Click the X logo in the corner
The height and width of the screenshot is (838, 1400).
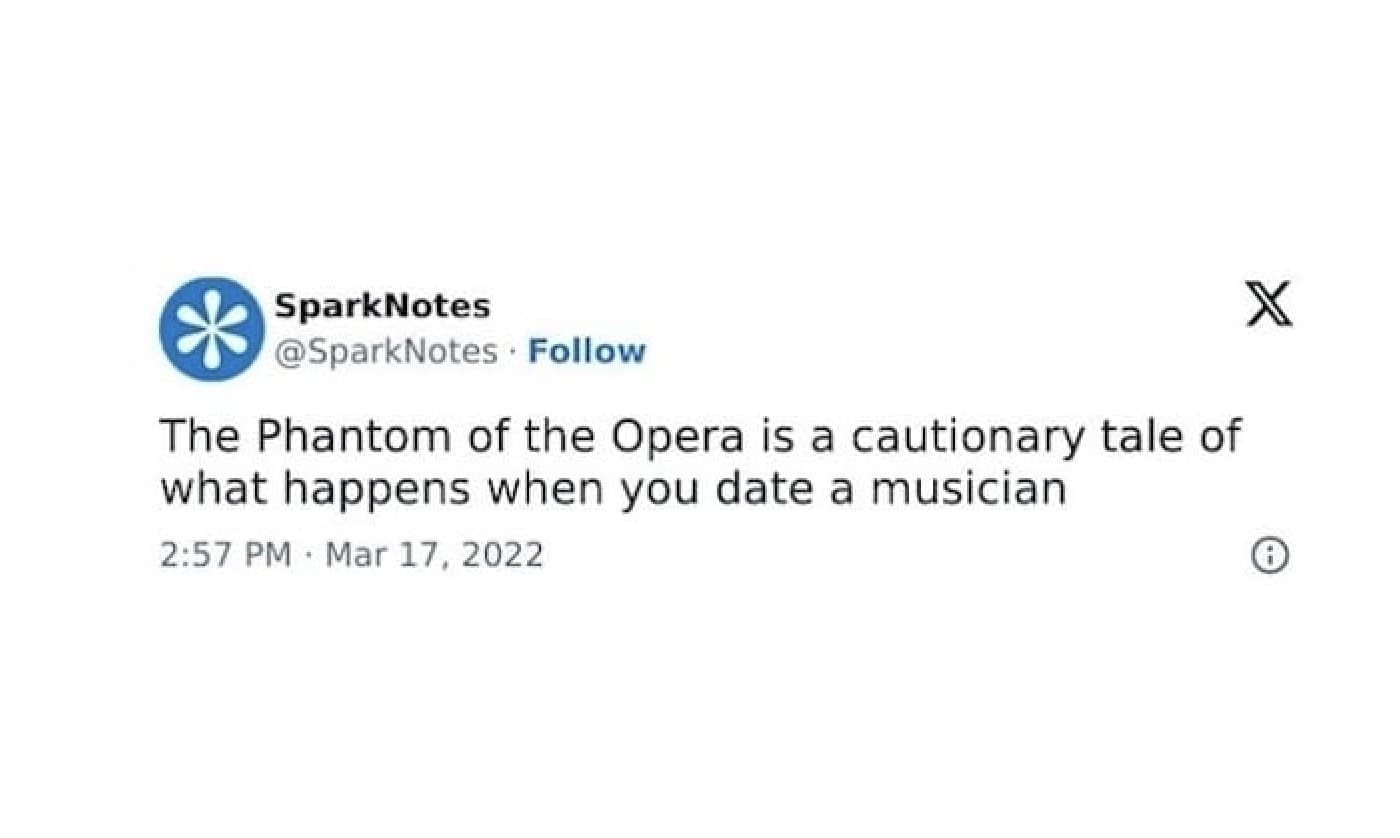point(1267,305)
